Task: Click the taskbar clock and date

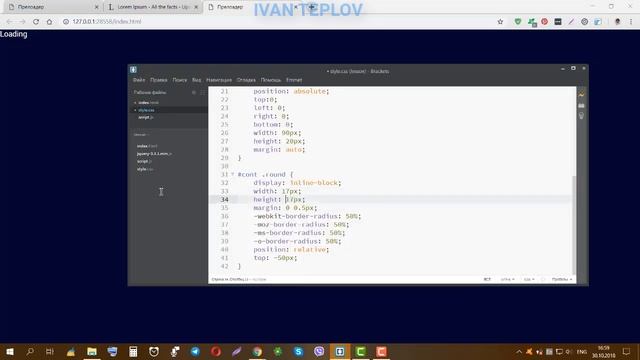Action: pos(603,351)
